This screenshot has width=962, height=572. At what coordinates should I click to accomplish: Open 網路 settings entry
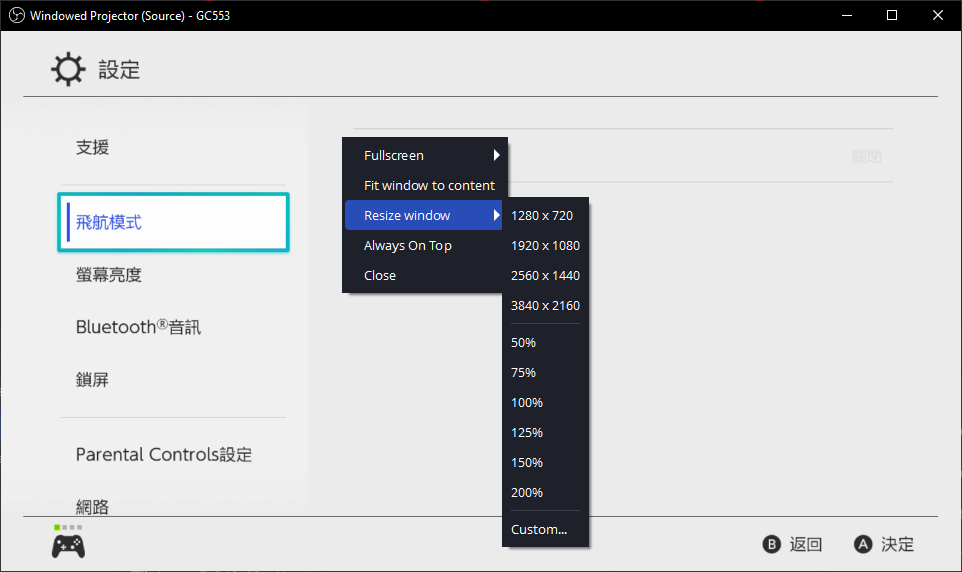click(93, 507)
